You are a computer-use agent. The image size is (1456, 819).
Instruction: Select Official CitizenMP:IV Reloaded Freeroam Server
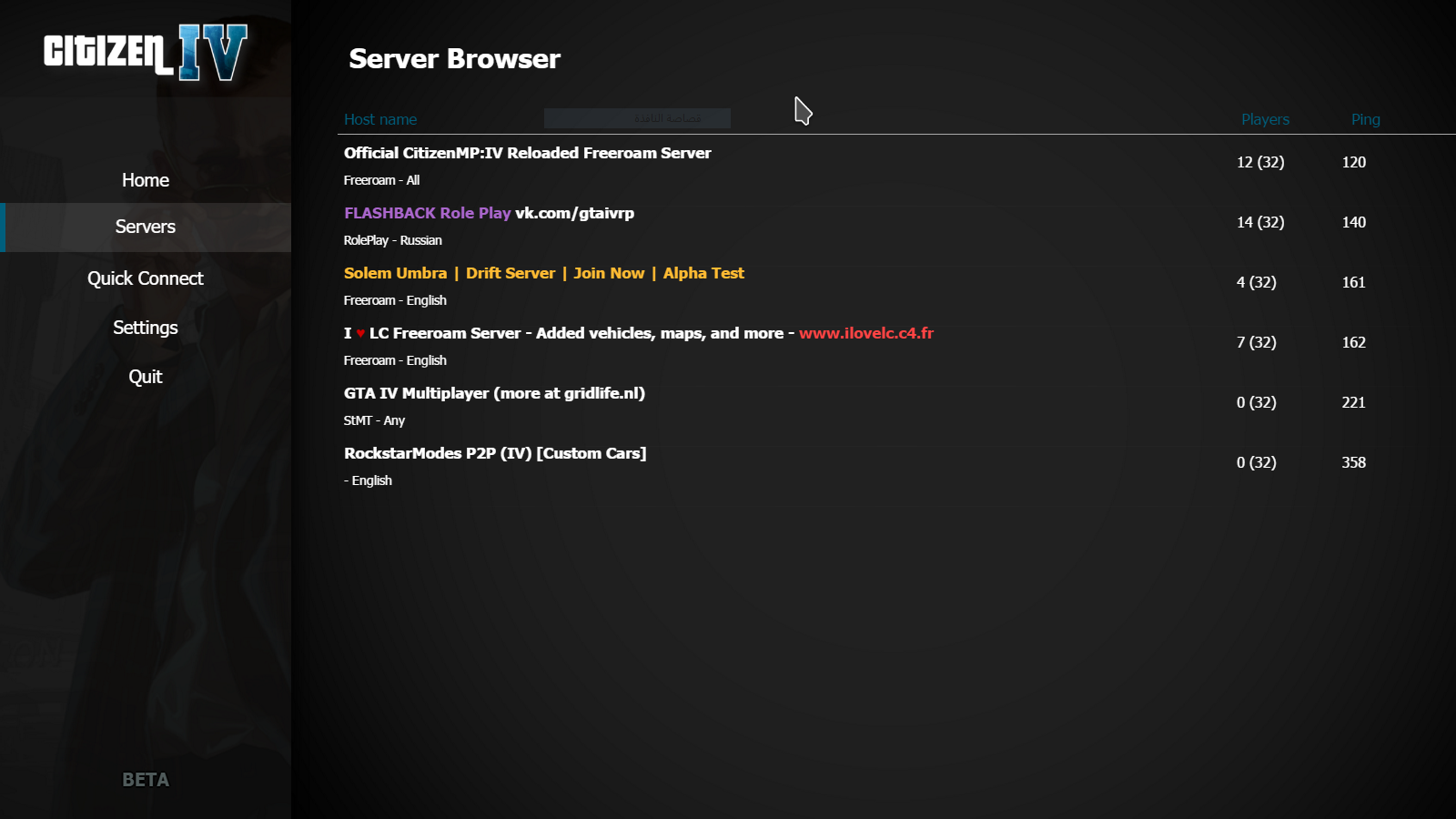click(x=527, y=153)
